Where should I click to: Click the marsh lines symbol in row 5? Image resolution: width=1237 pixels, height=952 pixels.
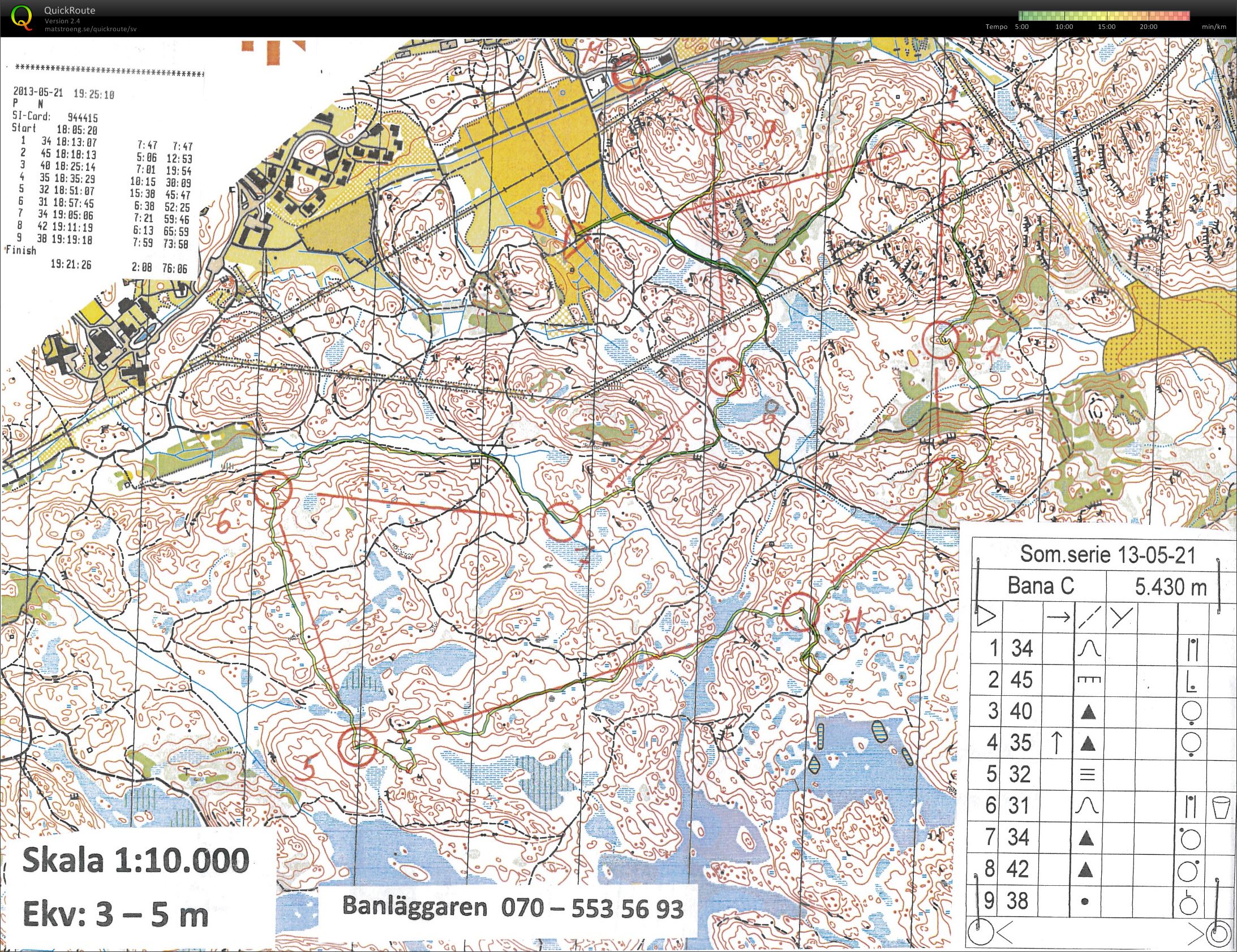pyautogui.click(x=1086, y=774)
